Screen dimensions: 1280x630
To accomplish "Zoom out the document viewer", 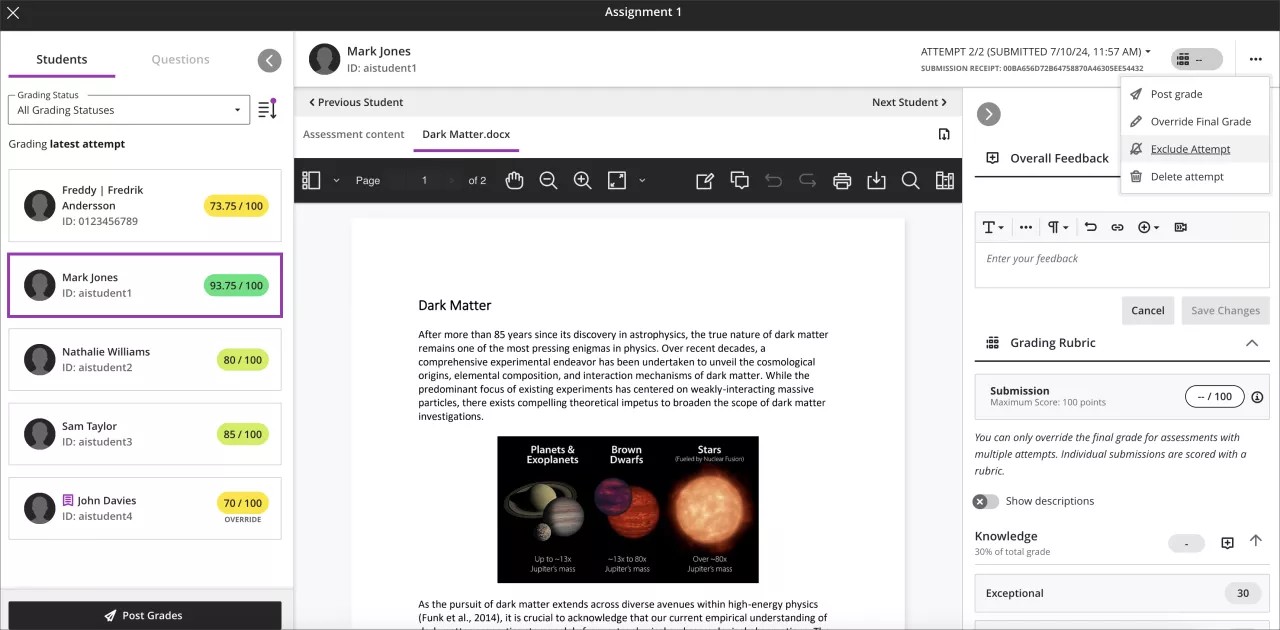I will coord(548,180).
